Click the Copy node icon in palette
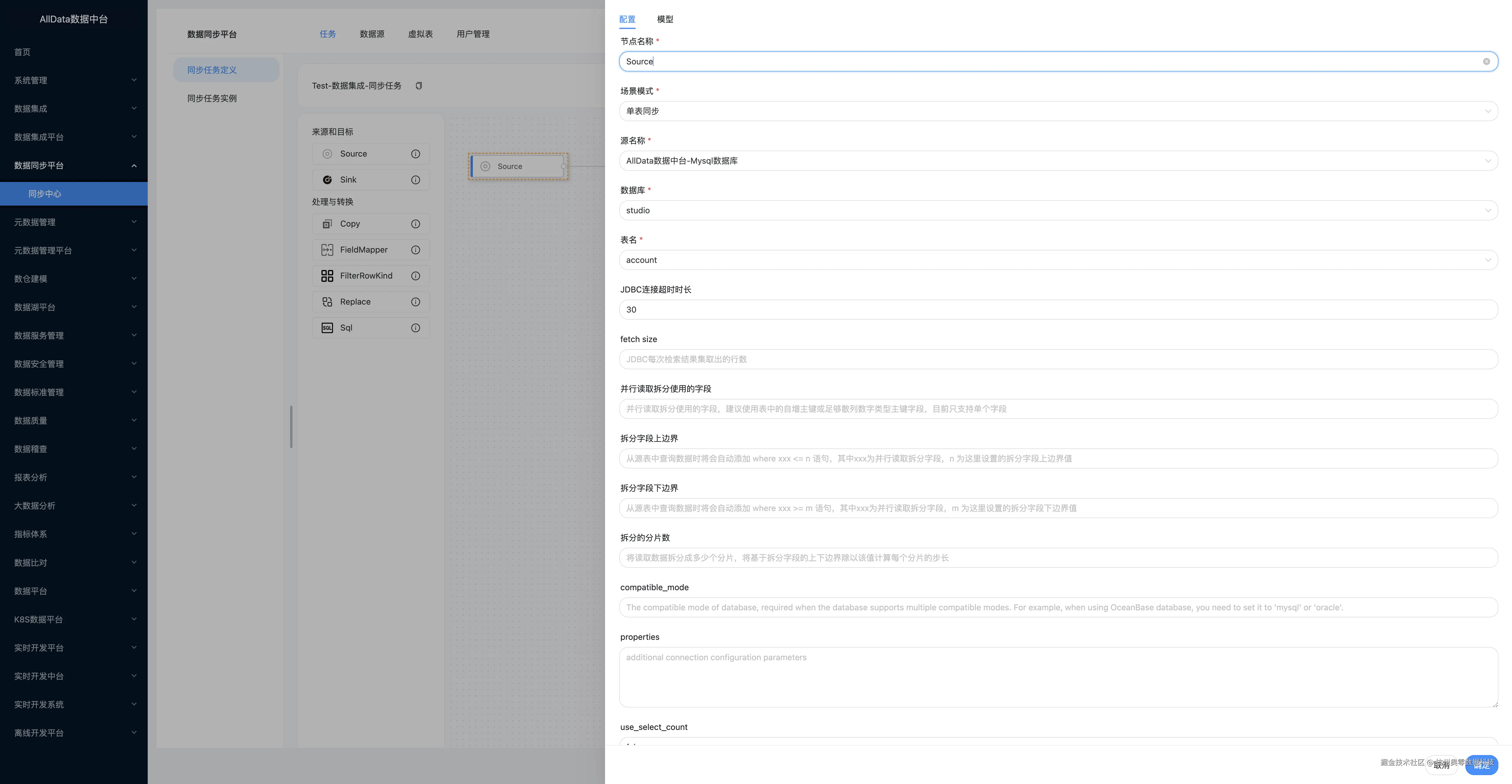The image size is (1512, 784). (x=327, y=224)
